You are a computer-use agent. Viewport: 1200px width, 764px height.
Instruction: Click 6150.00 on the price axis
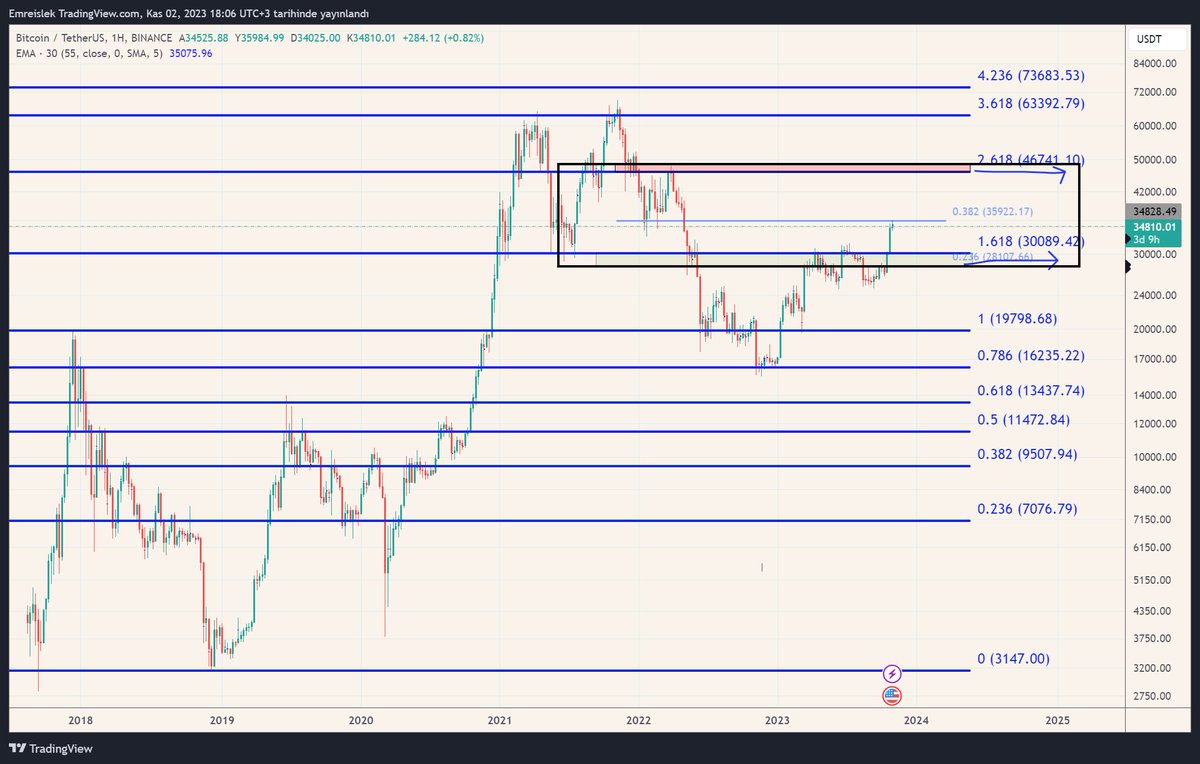[1154, 547]
